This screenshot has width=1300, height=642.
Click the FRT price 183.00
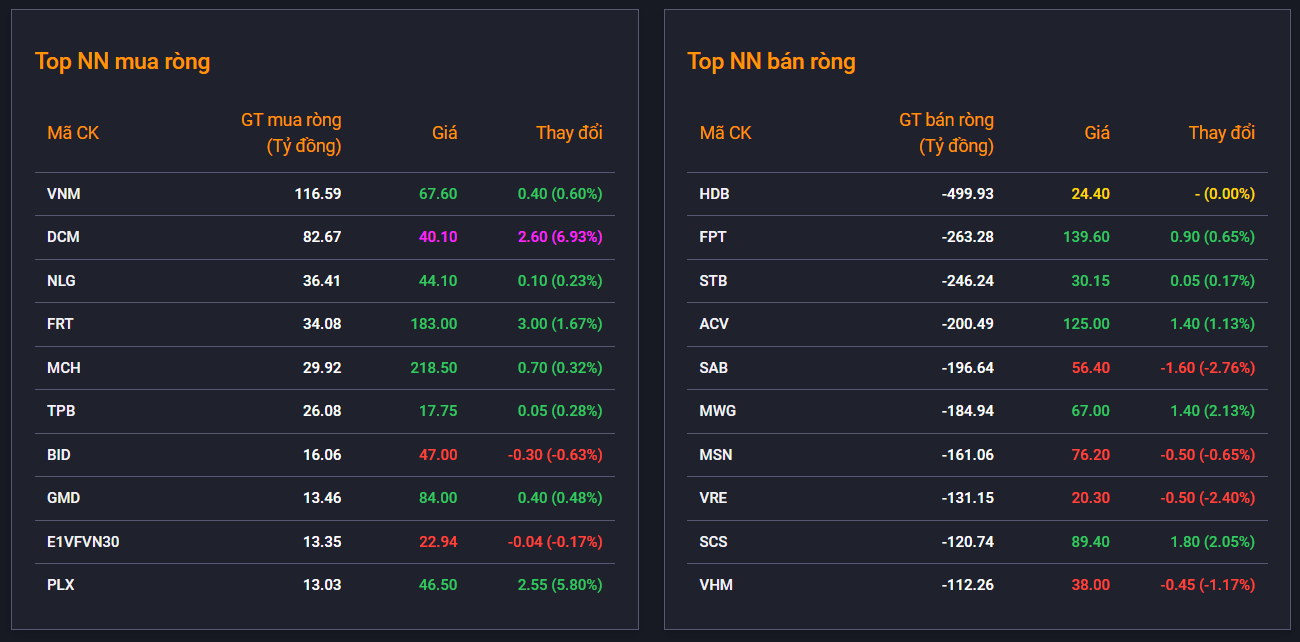point(434,324)
